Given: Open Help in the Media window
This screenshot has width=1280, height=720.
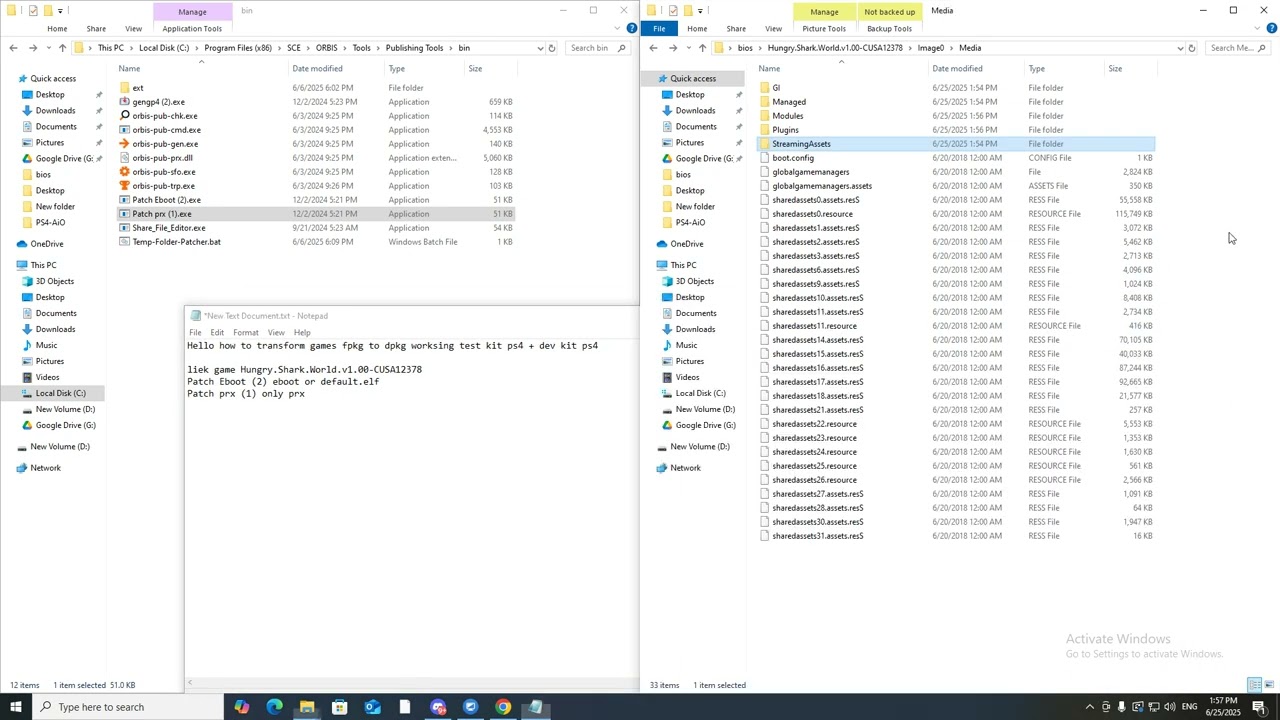Looking at the screenshot, I should [1271, 28].
